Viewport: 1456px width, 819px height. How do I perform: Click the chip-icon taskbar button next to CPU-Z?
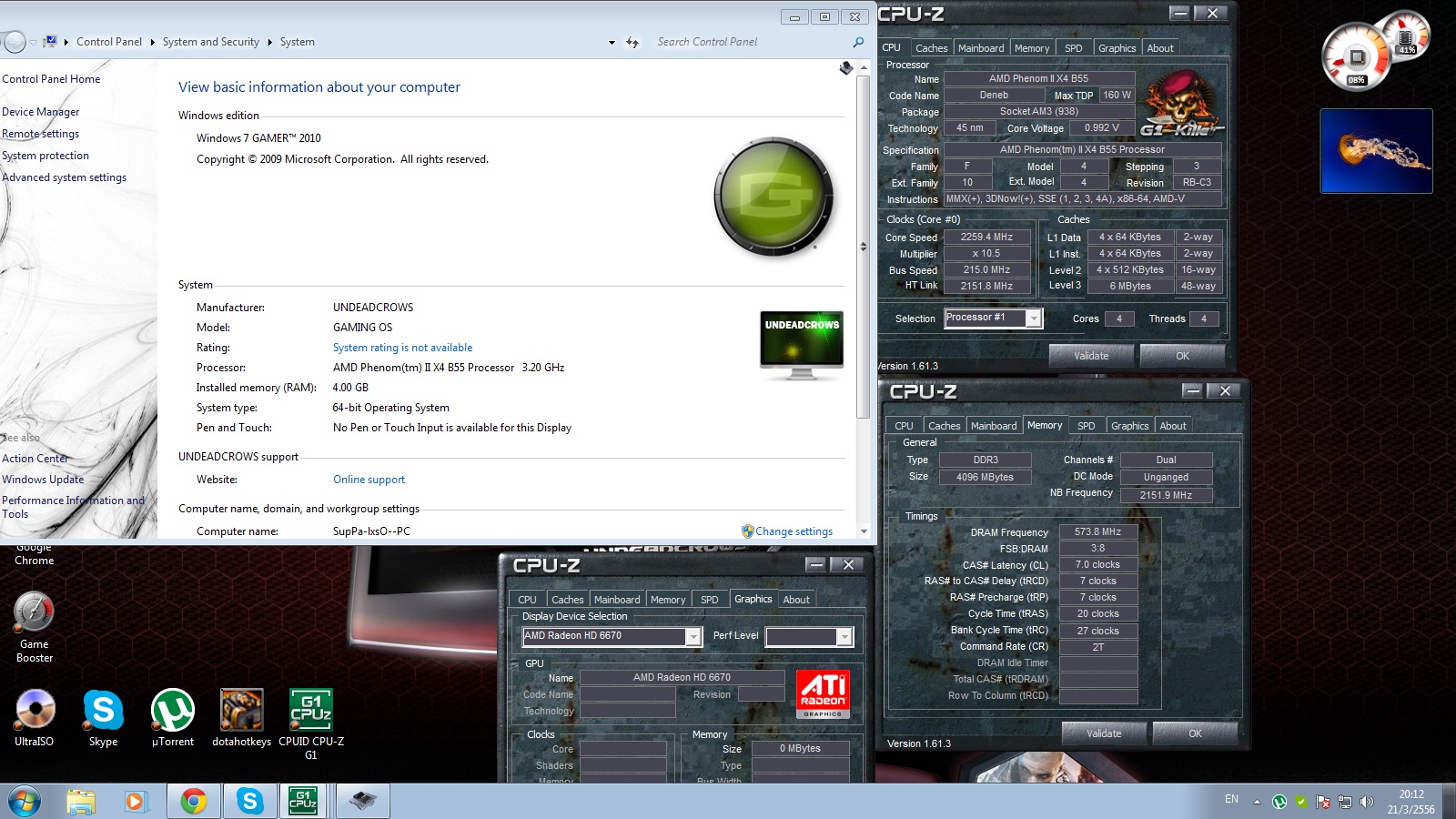[x=363, y=802]
